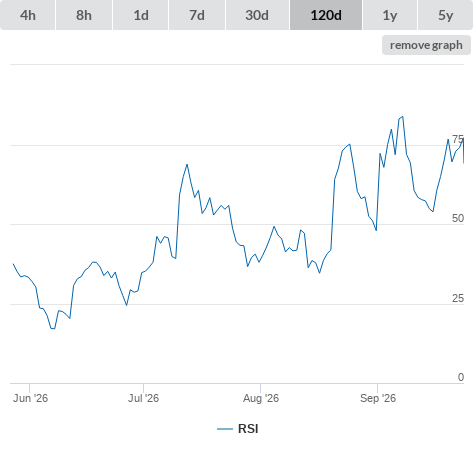Viewport: 474px width, 455px height.
Task: Click the Jul '26 axis label
Action: [x=144, y=398]
